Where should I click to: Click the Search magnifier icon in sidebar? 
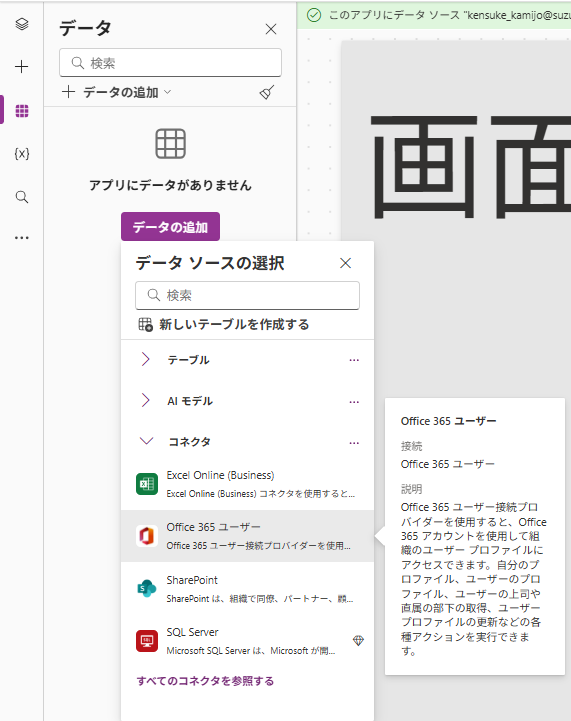point(22,197)
